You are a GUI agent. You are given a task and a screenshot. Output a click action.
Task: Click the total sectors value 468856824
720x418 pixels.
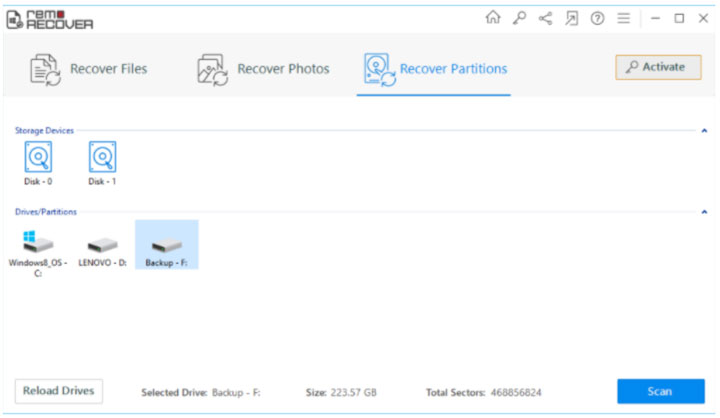click(516, 393)
